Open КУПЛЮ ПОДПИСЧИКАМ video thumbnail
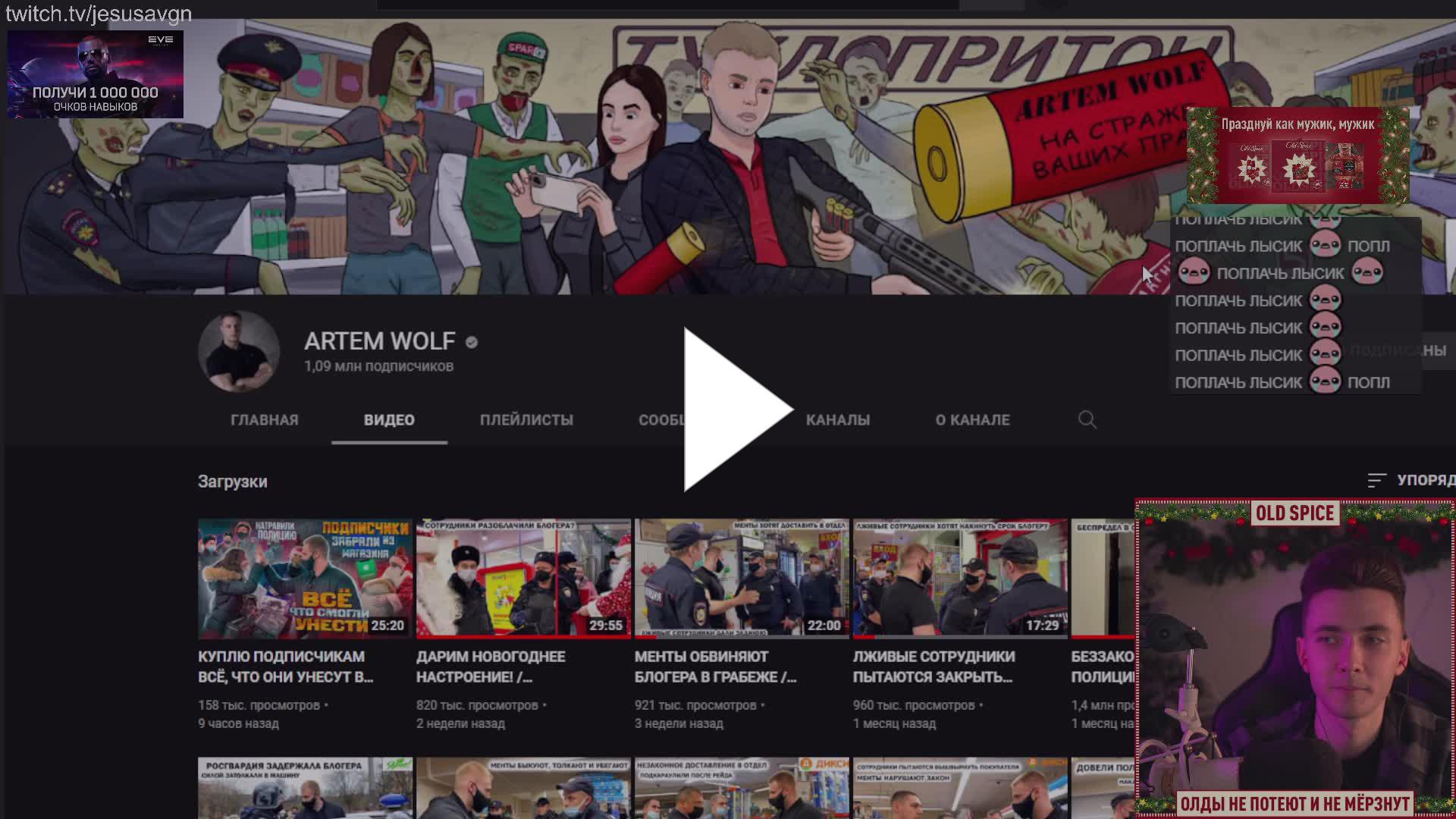The width and height of the screenshot is (1456, 819). click(305, 578)
